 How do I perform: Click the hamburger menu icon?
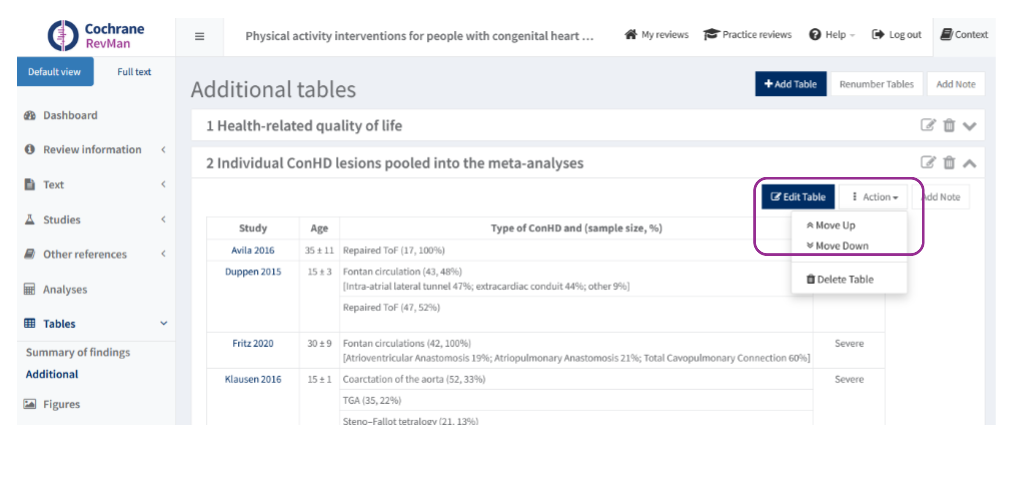click(199, 36)
